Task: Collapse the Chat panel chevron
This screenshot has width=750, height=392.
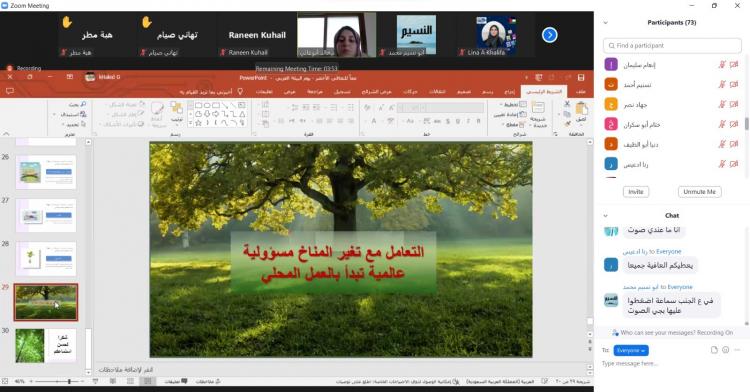Action: coord(606,216)
